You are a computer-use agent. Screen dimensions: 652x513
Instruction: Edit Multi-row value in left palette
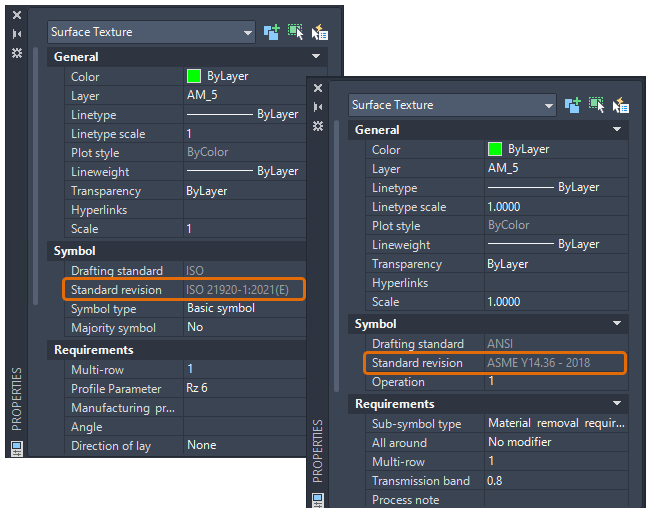(244, 370)
